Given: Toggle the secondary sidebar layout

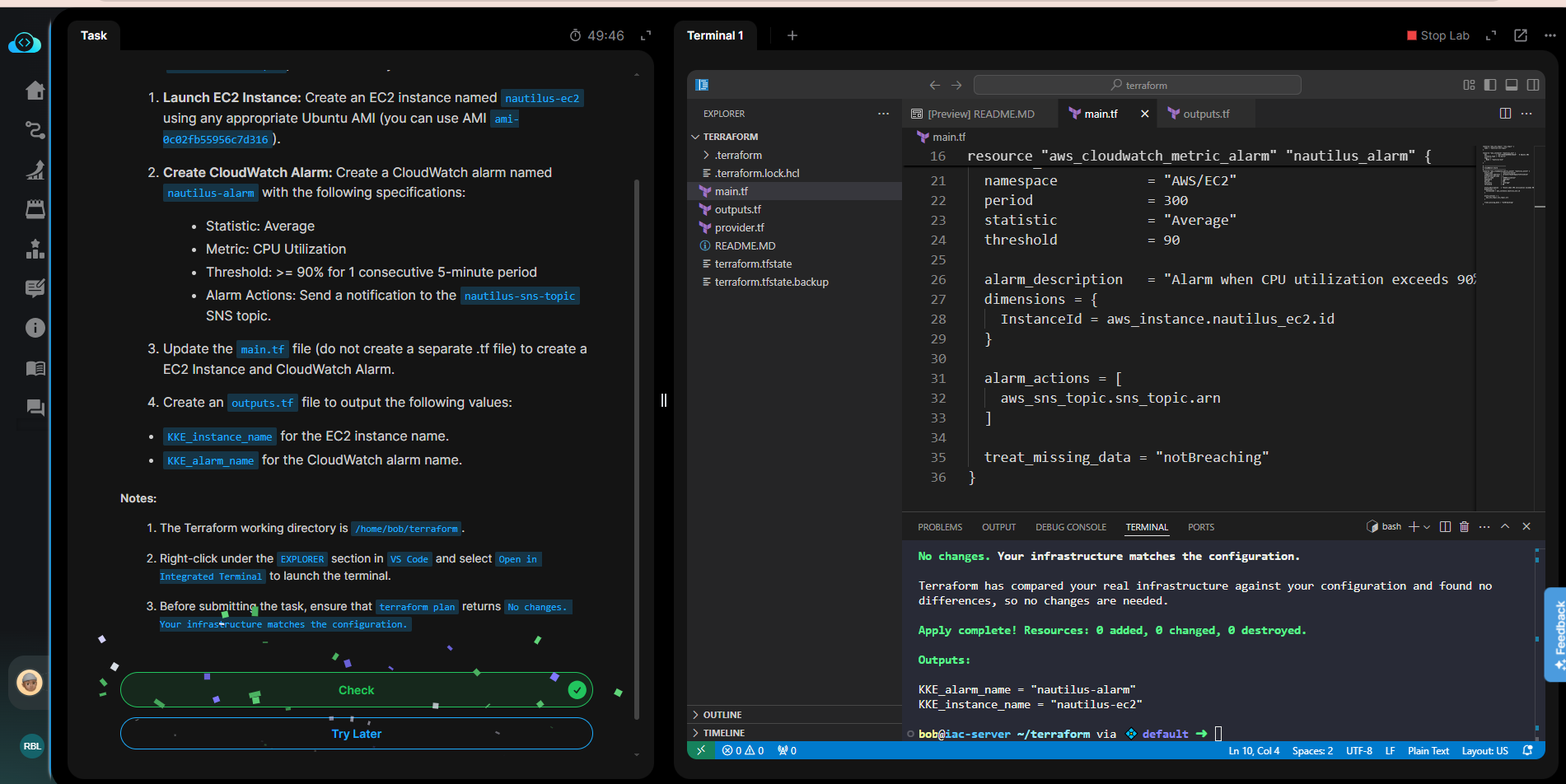Looking at the screenshot, I should 1533,85.
